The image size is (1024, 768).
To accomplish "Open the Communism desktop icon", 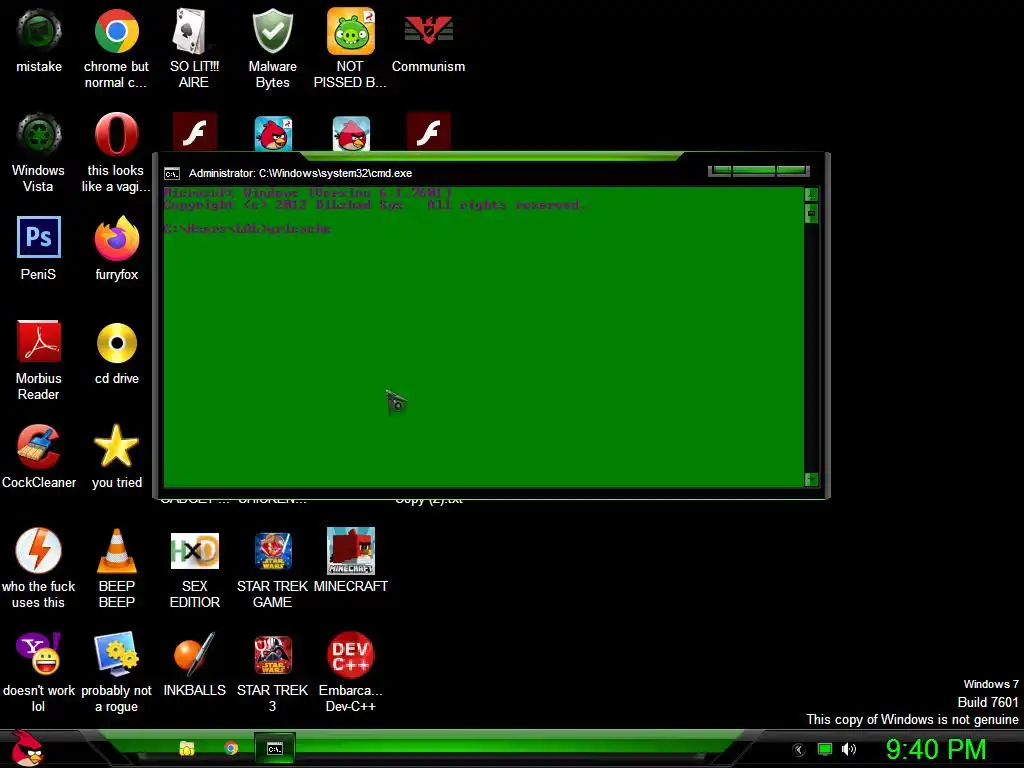I will pos(428,31).
